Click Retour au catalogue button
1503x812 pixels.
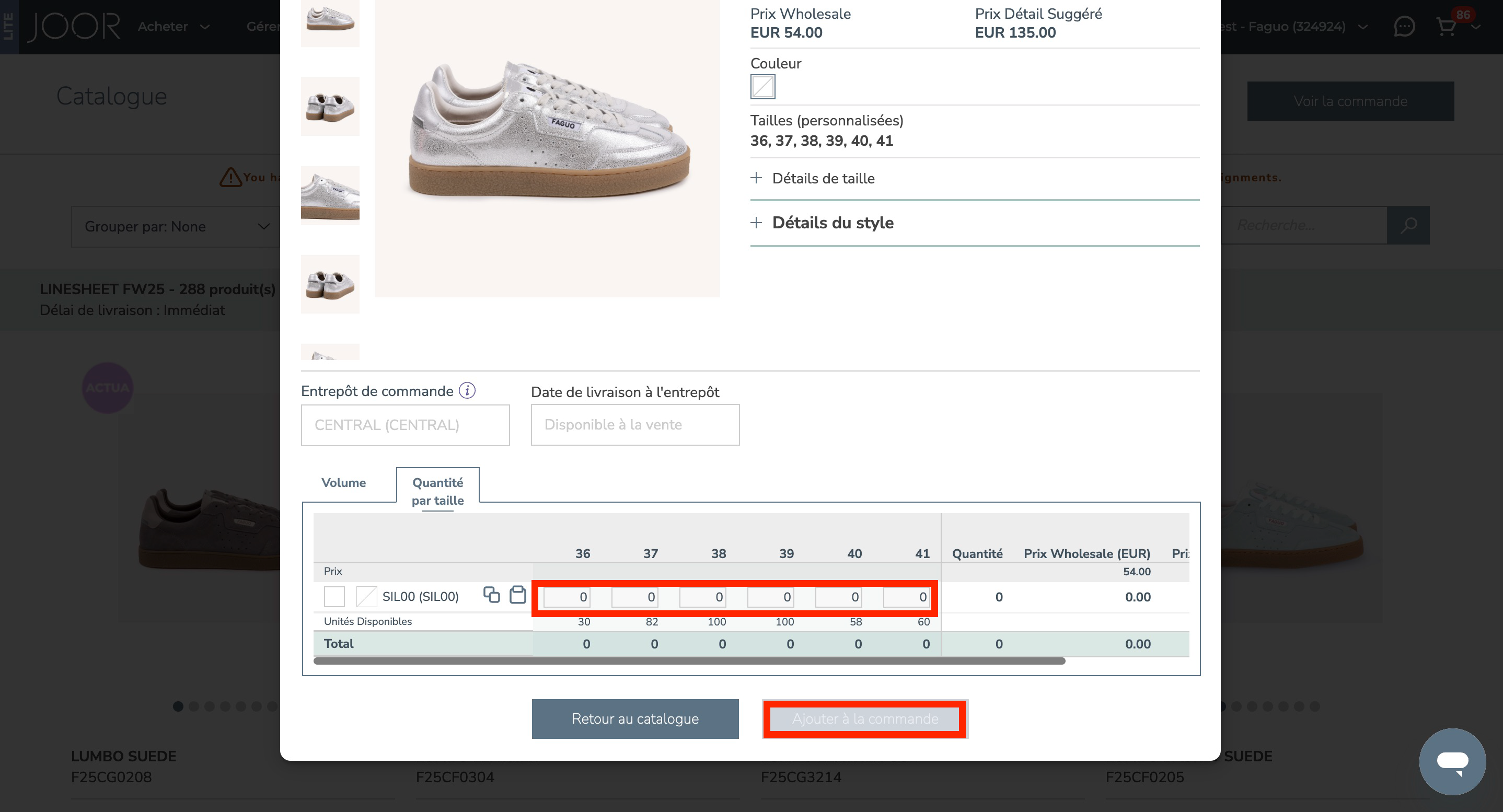(635, 718)
